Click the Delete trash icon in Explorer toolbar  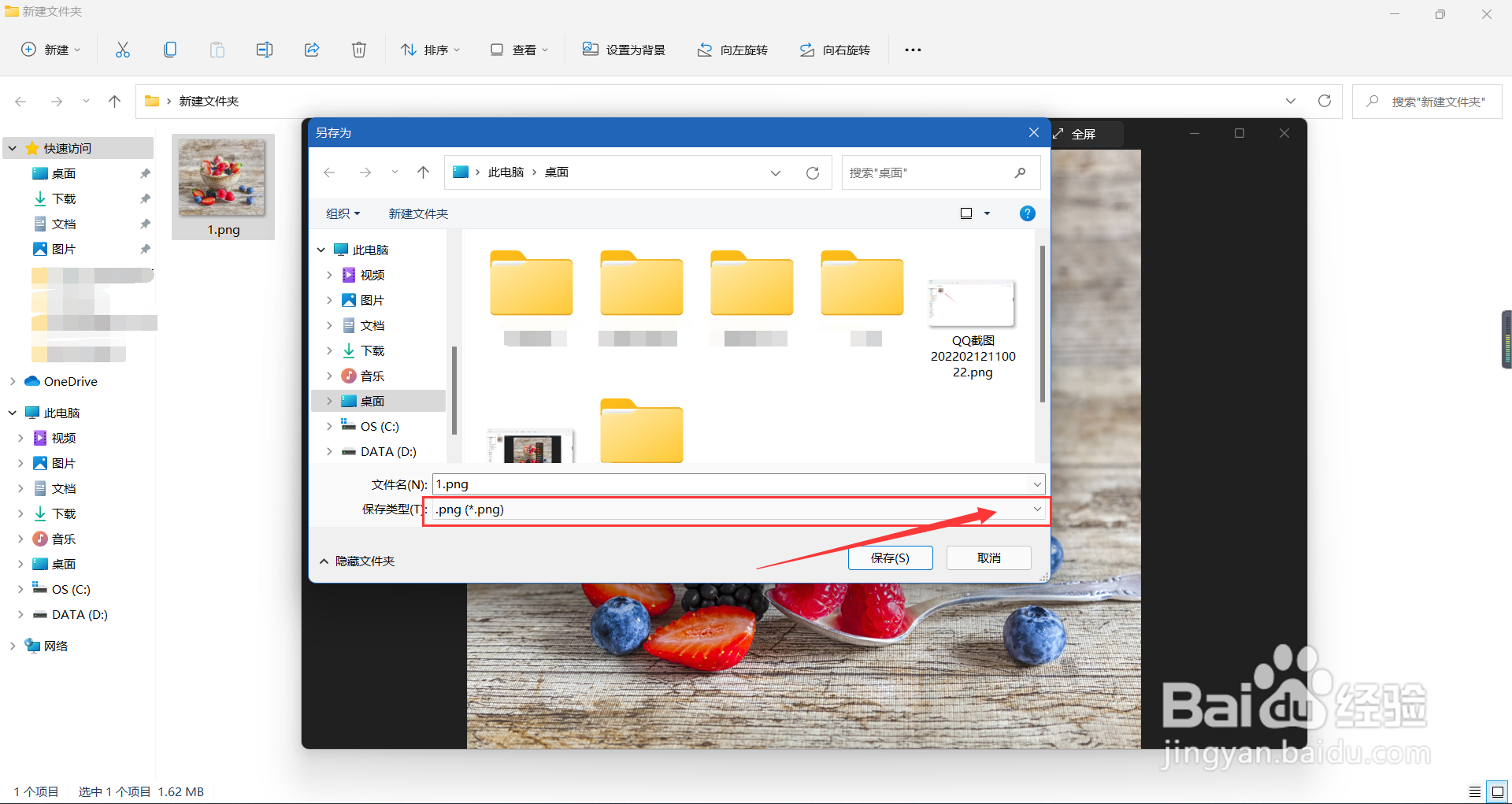coord(359,50)
